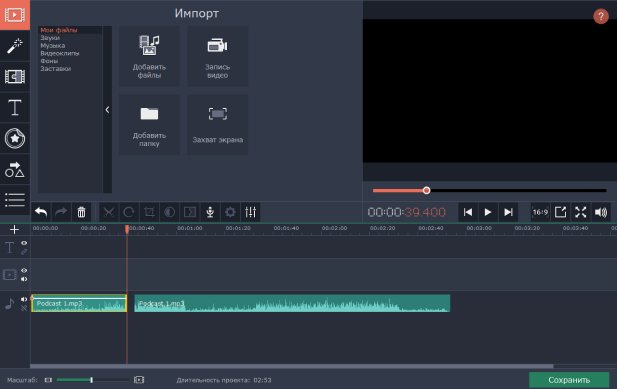
Task: Toggle audio track crossed icon
Action: [24, 308]
